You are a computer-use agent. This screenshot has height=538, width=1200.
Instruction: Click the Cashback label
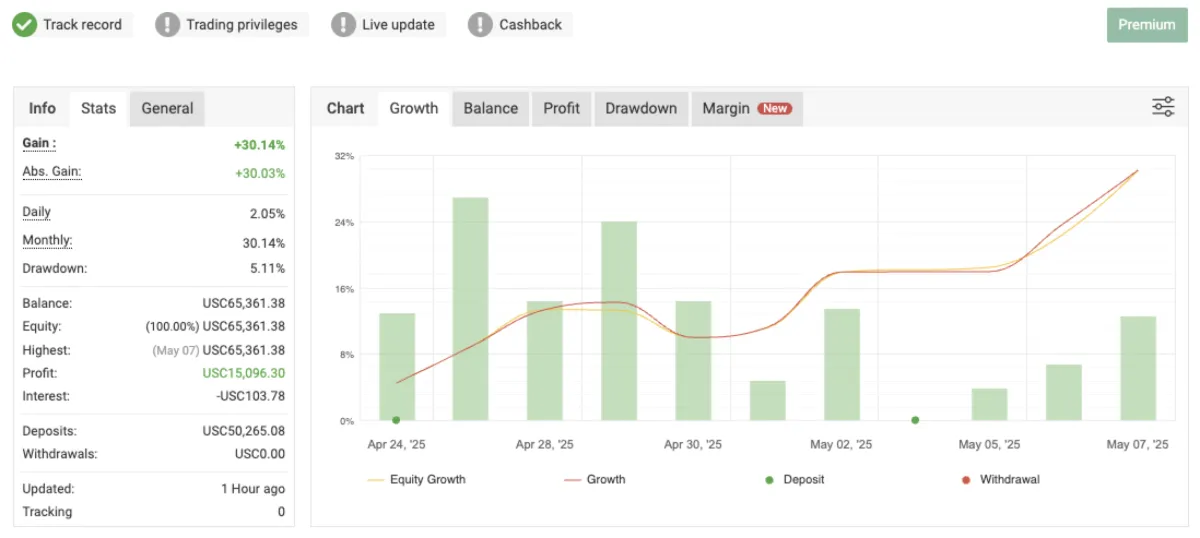pyautogui.click(x=531, y=25)
